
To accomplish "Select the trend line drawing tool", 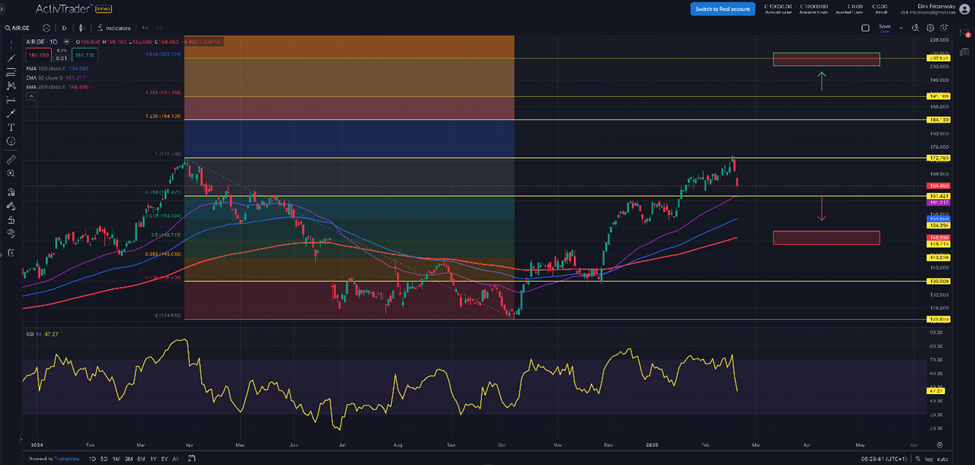I will 11,59.
